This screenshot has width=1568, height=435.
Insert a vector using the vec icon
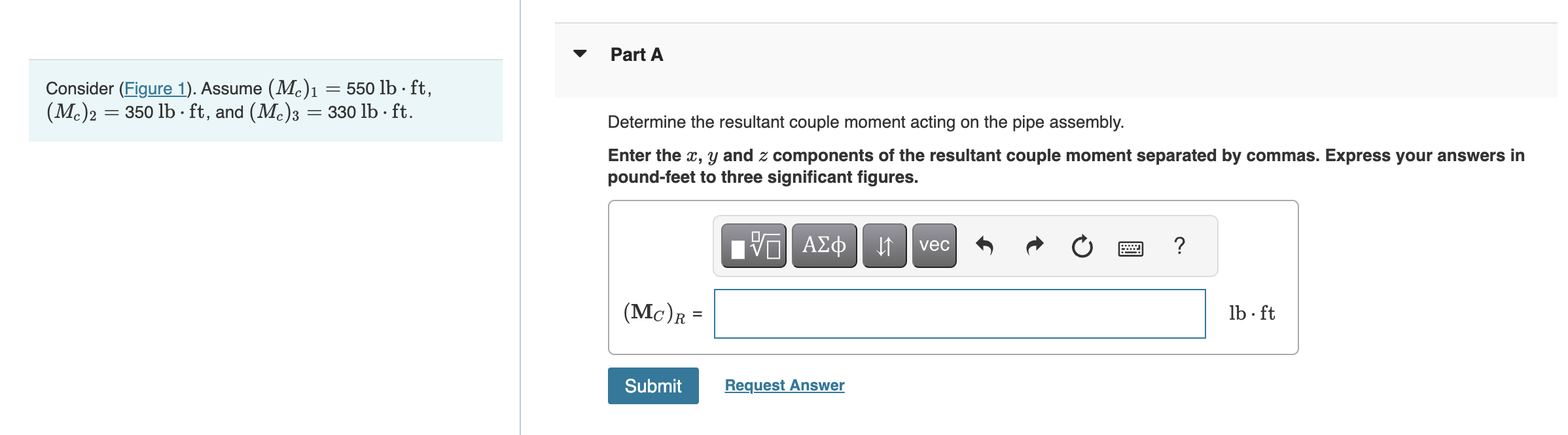934,246
